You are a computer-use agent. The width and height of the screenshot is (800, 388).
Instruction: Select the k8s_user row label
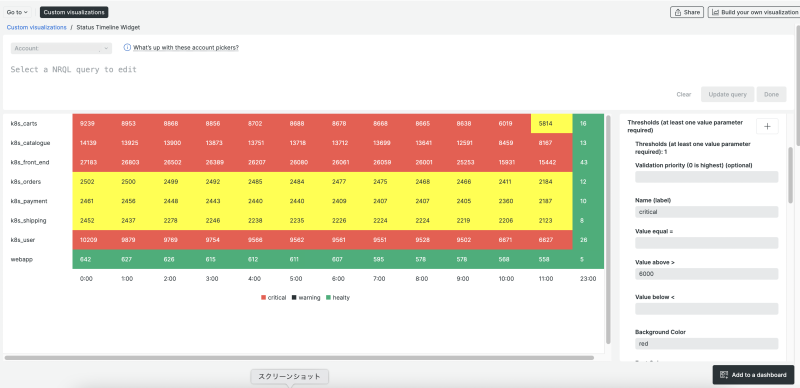(x=22, y=240)
